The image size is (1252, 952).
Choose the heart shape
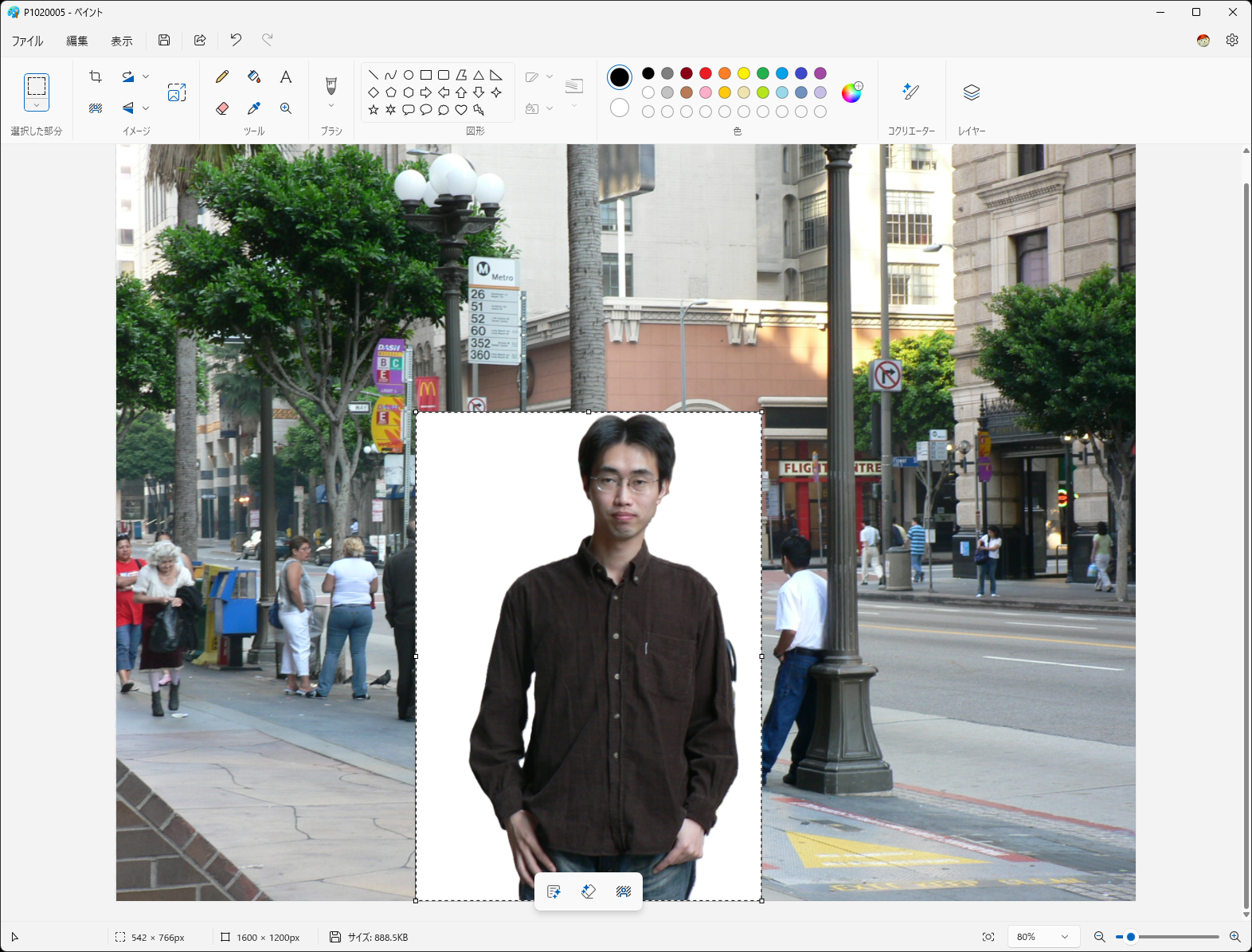(461, 110)
